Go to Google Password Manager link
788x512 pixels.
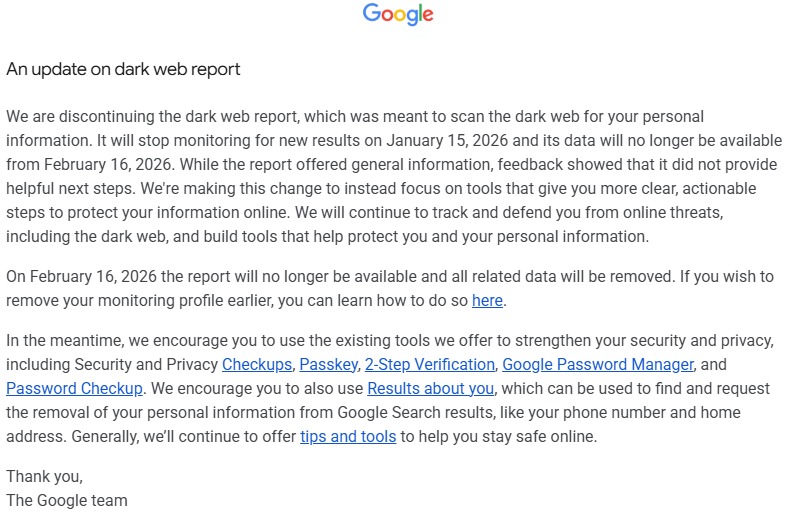[x=598, y=365]
